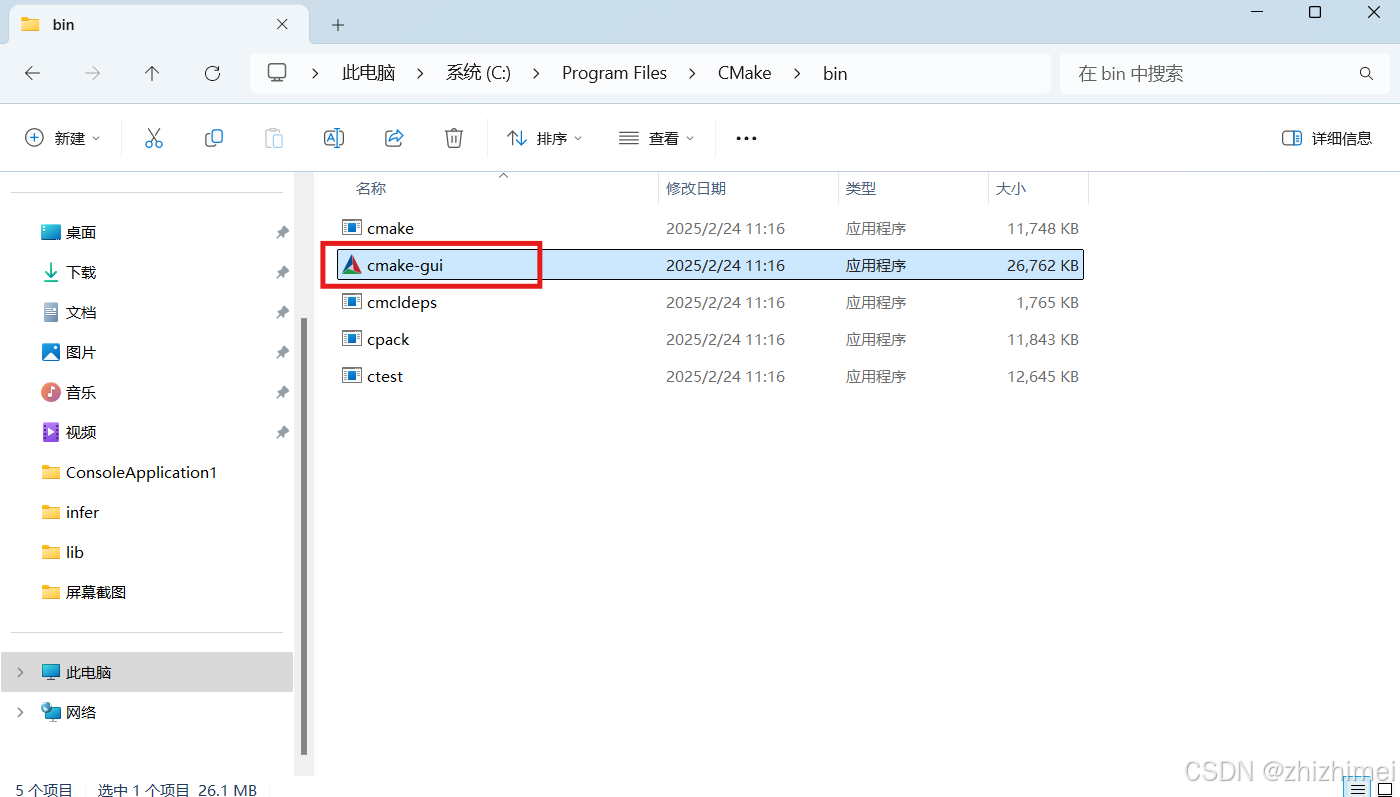Unpin 下载 using its pin icon

point(282,272)
